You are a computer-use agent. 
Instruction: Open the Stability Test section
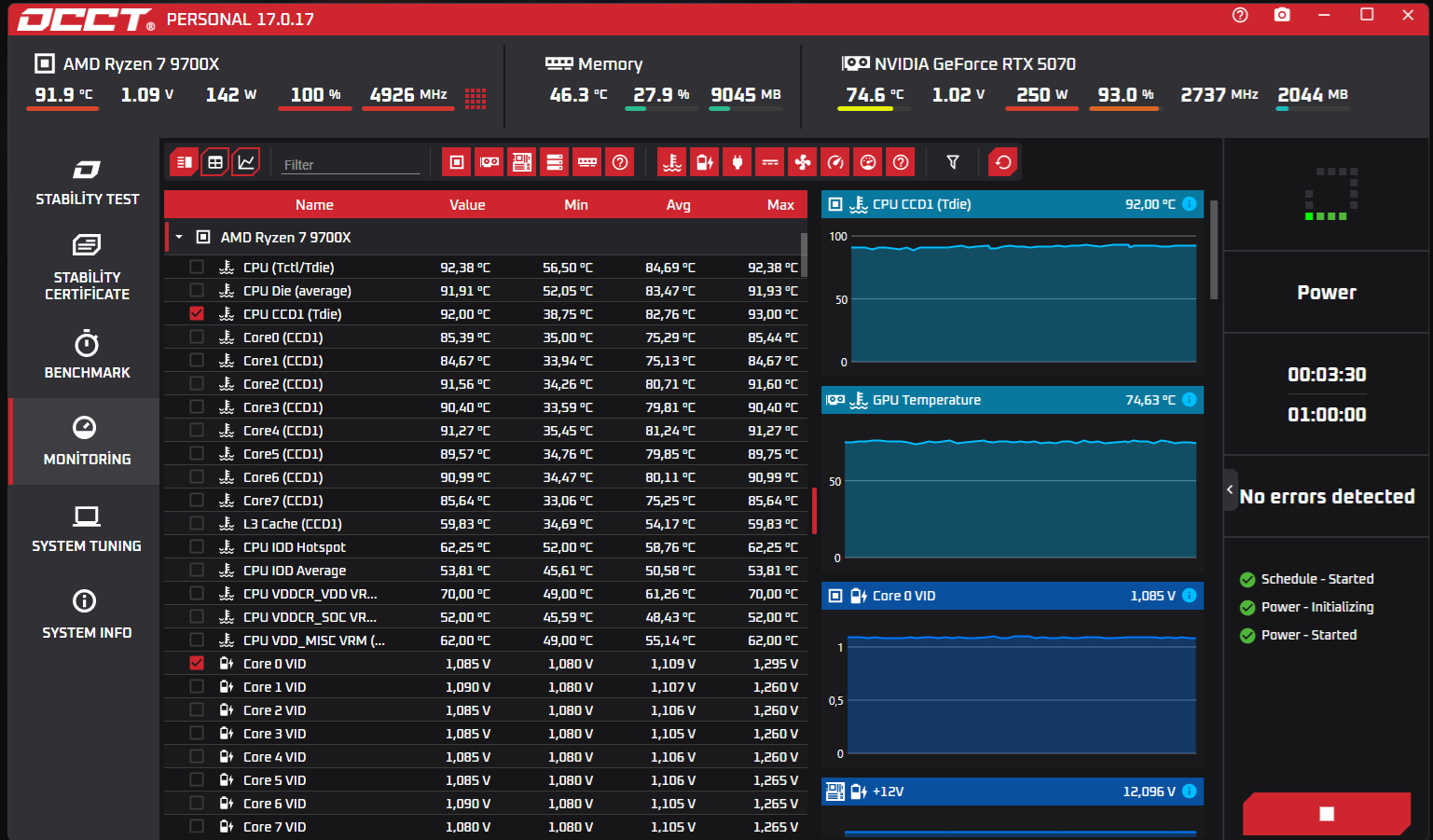87,183
